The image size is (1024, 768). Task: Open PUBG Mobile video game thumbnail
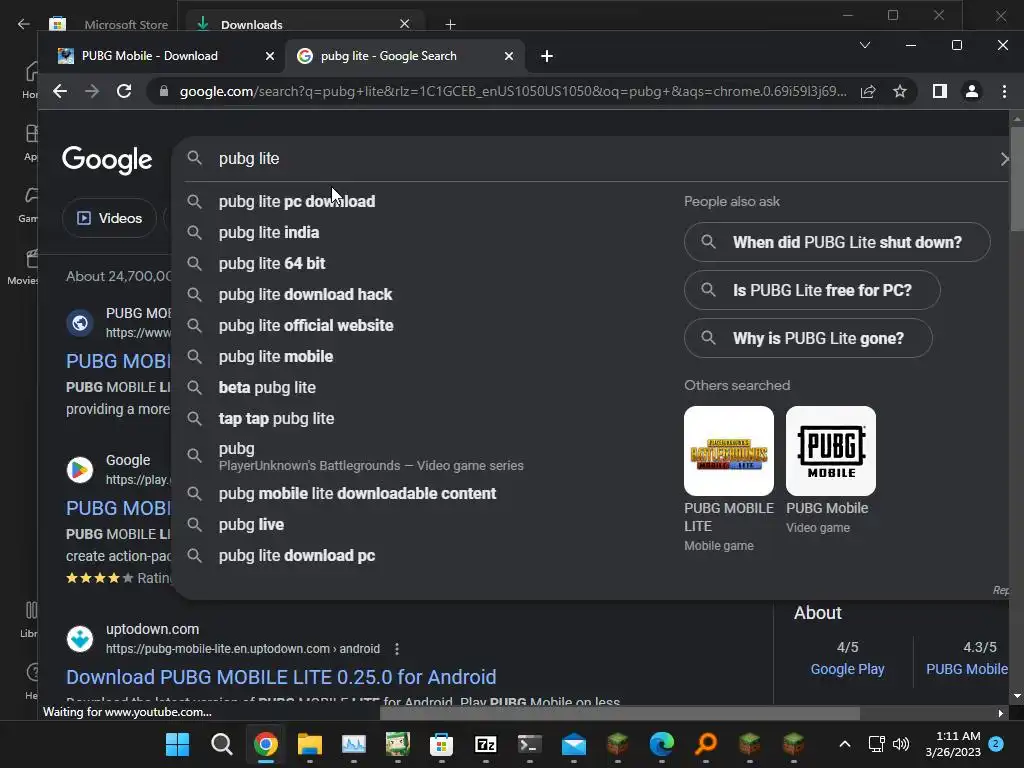(x=831, y=451)
